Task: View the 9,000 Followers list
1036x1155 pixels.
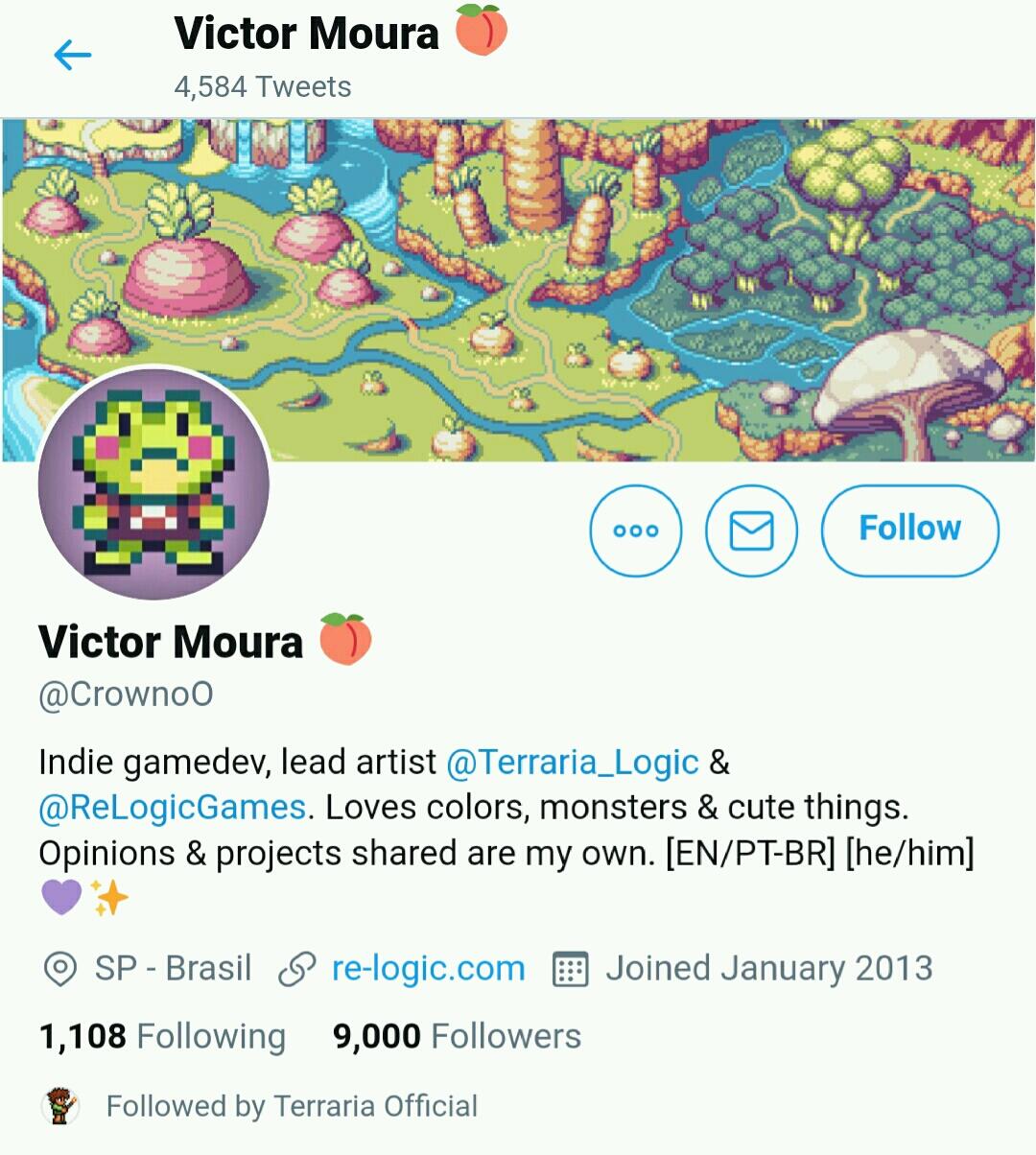Action: 457,1037
